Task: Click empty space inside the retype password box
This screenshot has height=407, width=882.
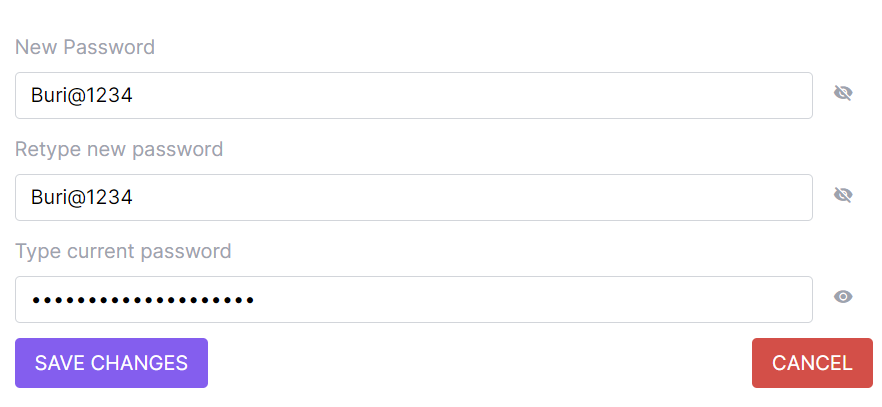Action: 500,198
